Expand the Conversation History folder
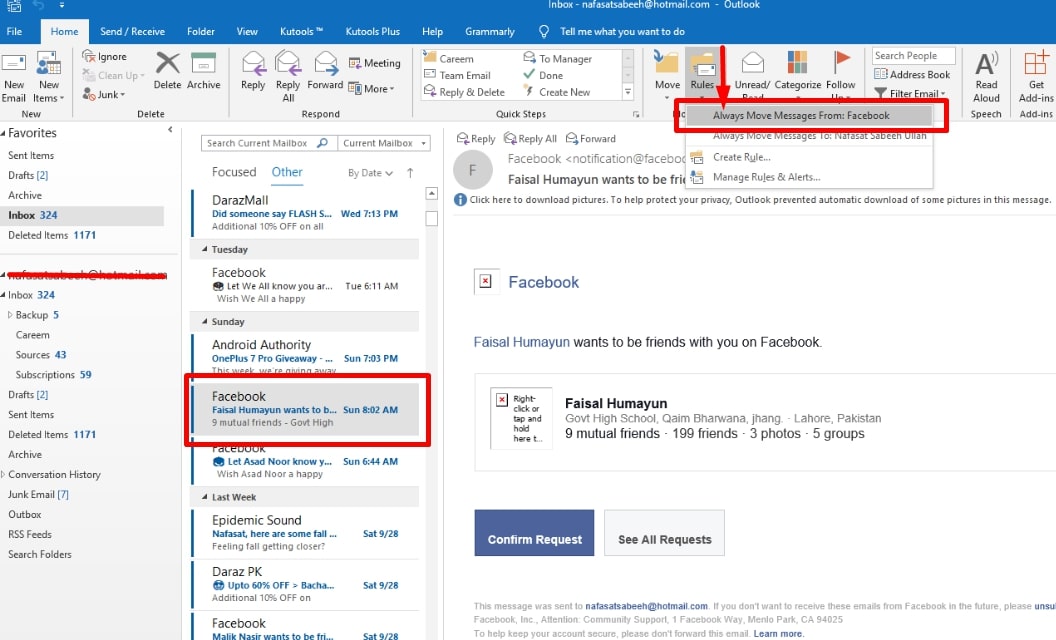Viewport: 1056px width, 640px height. [3, 474]
